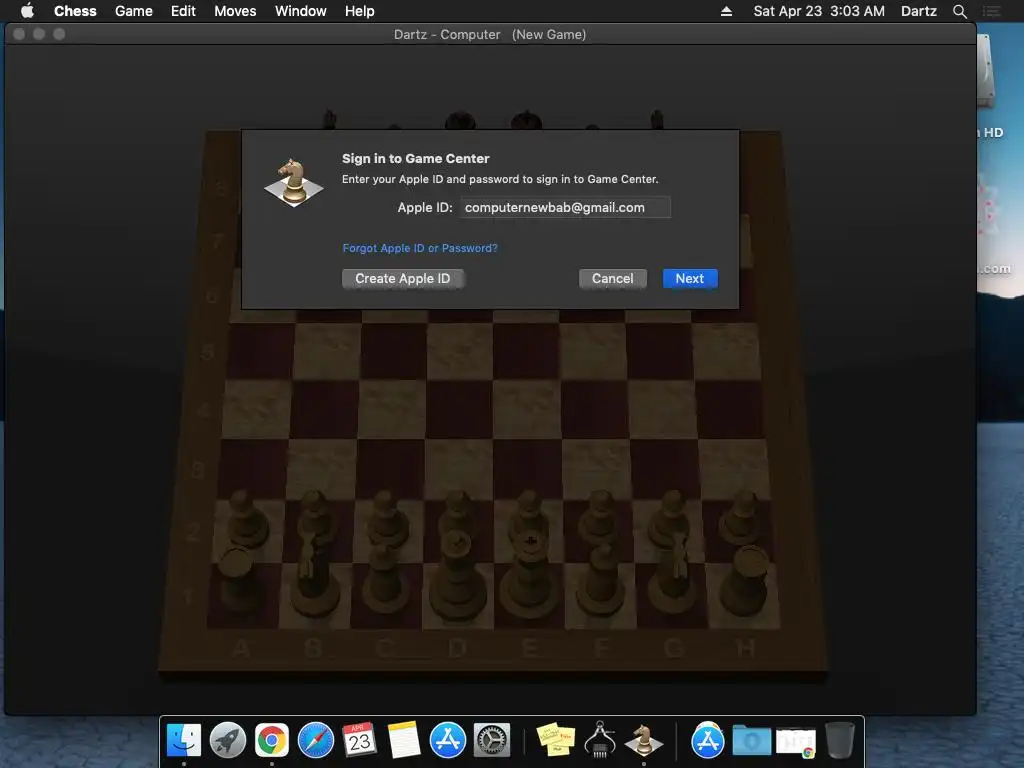
Task: Select the white knight on B1
Action: tap(314, 575)
